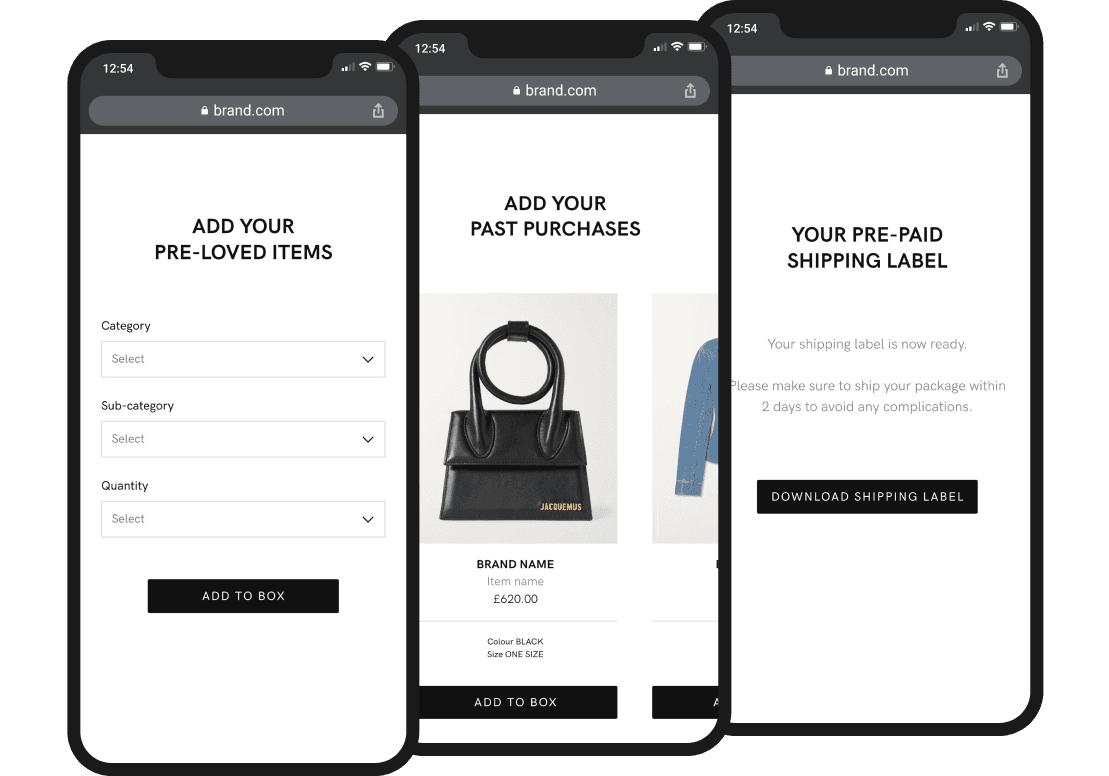Select the blue denim jacket image
Viewport: 1109px width, 776px height.
click(685, 419)
